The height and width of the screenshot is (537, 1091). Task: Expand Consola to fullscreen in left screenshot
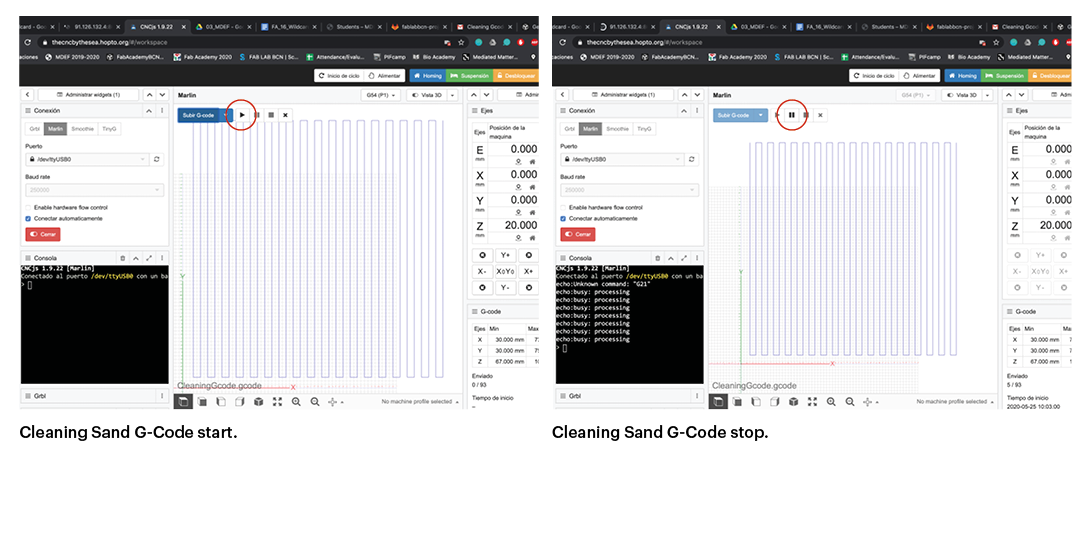149,257
